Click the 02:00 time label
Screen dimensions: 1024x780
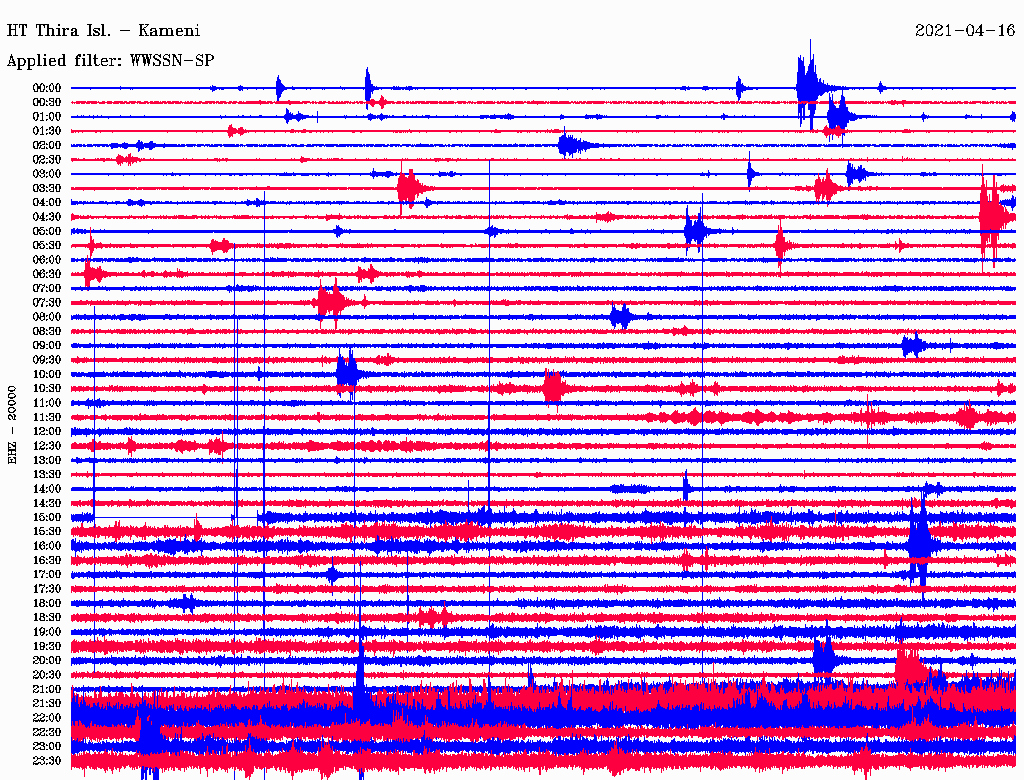click(x=47, y=145)
